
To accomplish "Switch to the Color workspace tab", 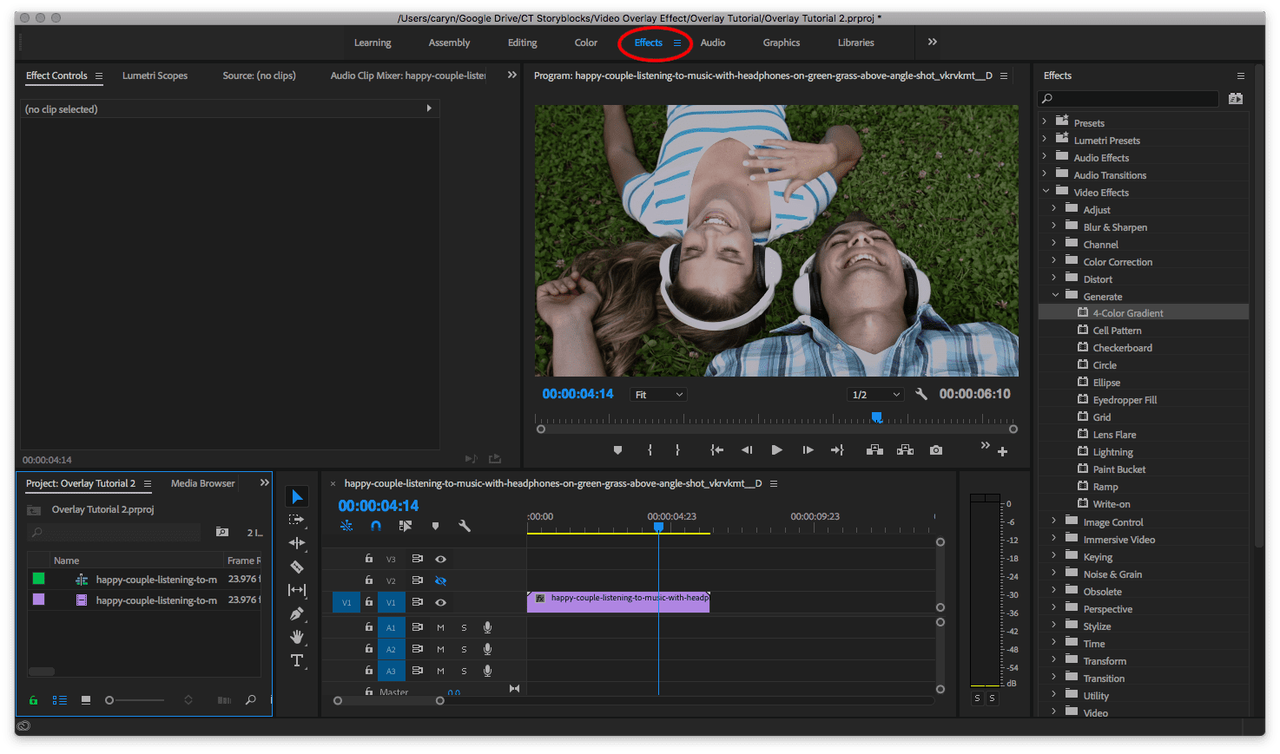I will coord(585,42).
